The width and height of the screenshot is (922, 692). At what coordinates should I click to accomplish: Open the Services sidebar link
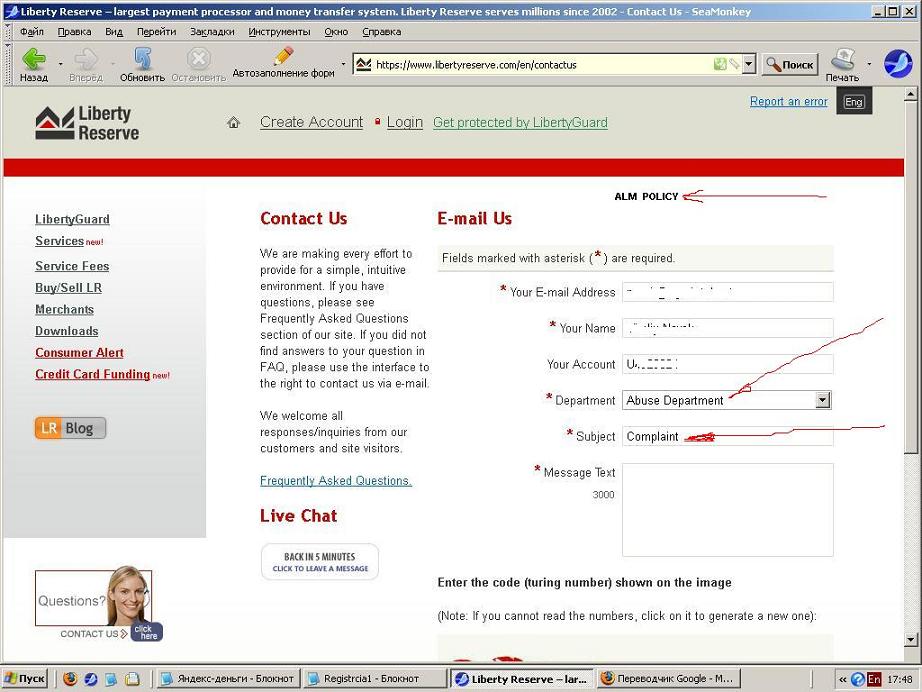59,241
